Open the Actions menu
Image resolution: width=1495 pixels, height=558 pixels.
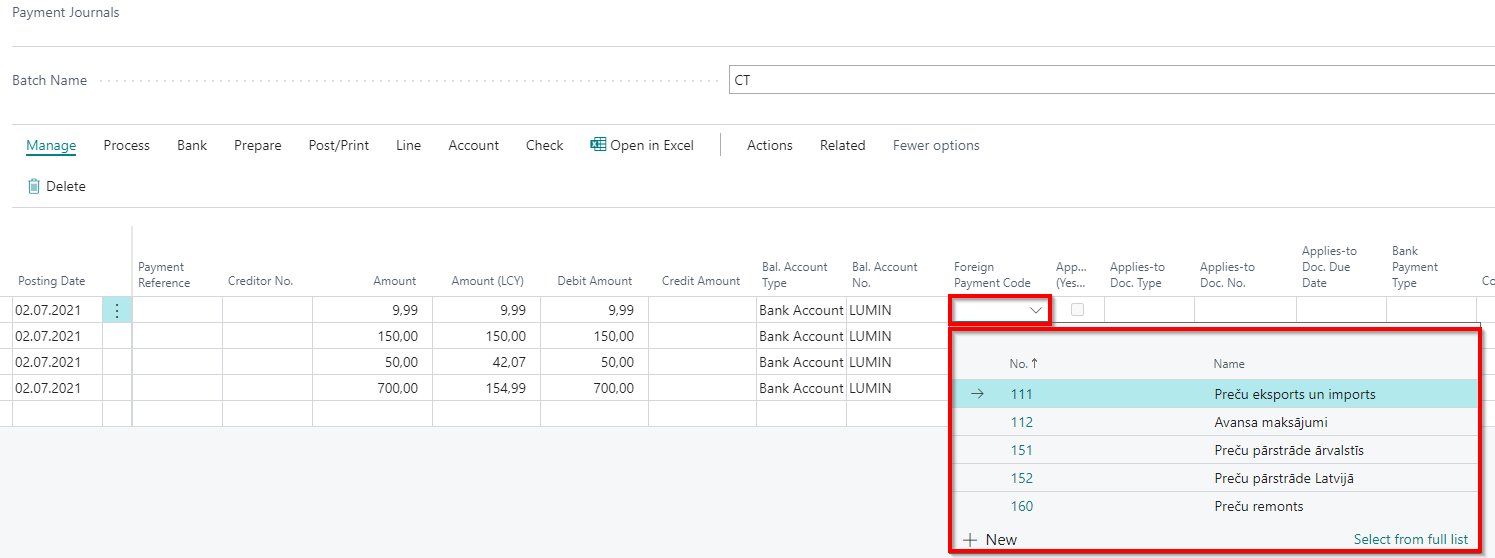[x=770, y=145]
